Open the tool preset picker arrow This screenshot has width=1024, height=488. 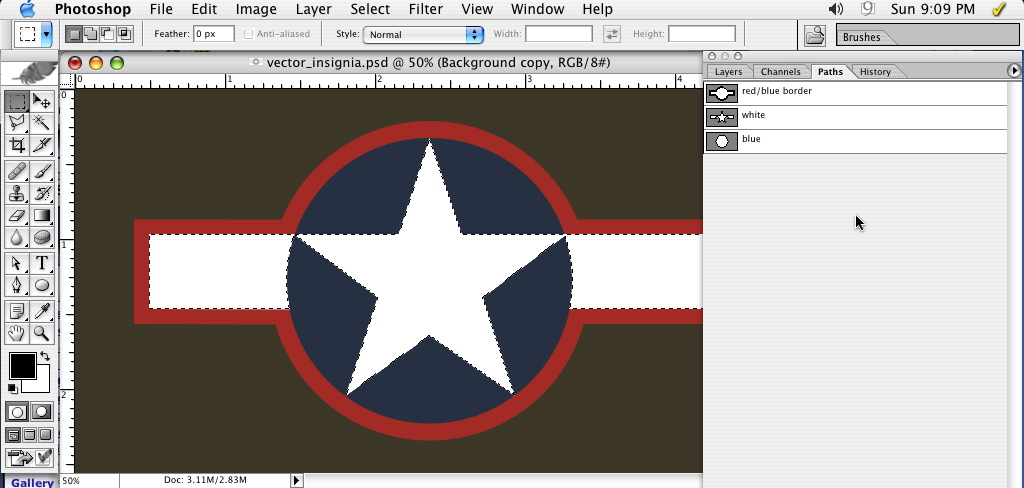tap(46, 35)
